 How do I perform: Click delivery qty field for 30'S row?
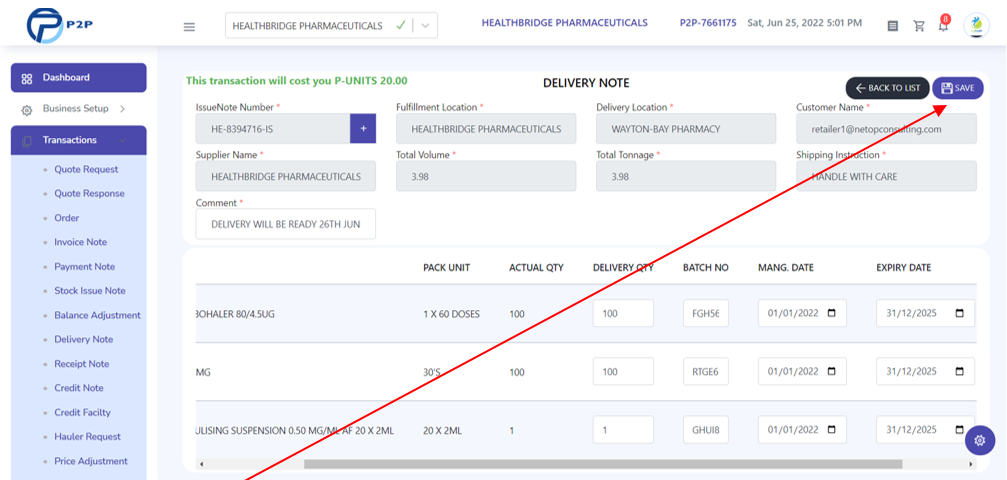coord(623,371)
